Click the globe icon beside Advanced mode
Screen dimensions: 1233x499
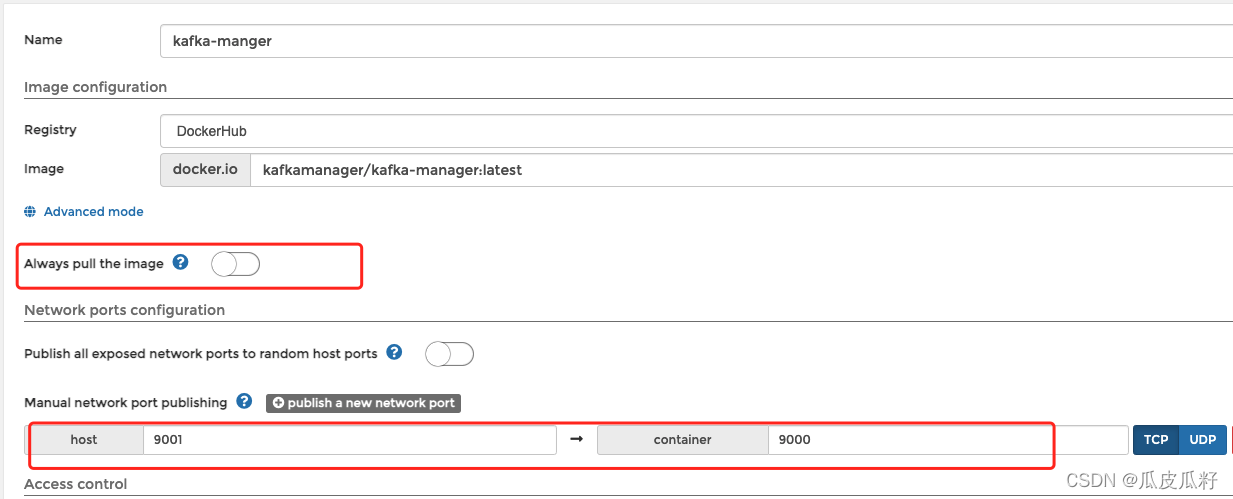click(x=30, y=212)
